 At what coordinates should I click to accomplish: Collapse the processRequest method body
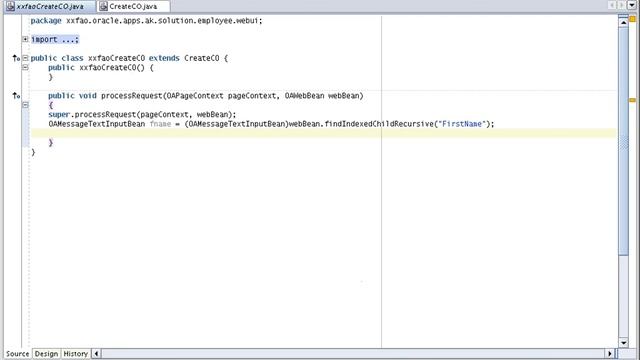tap(25, 105)
